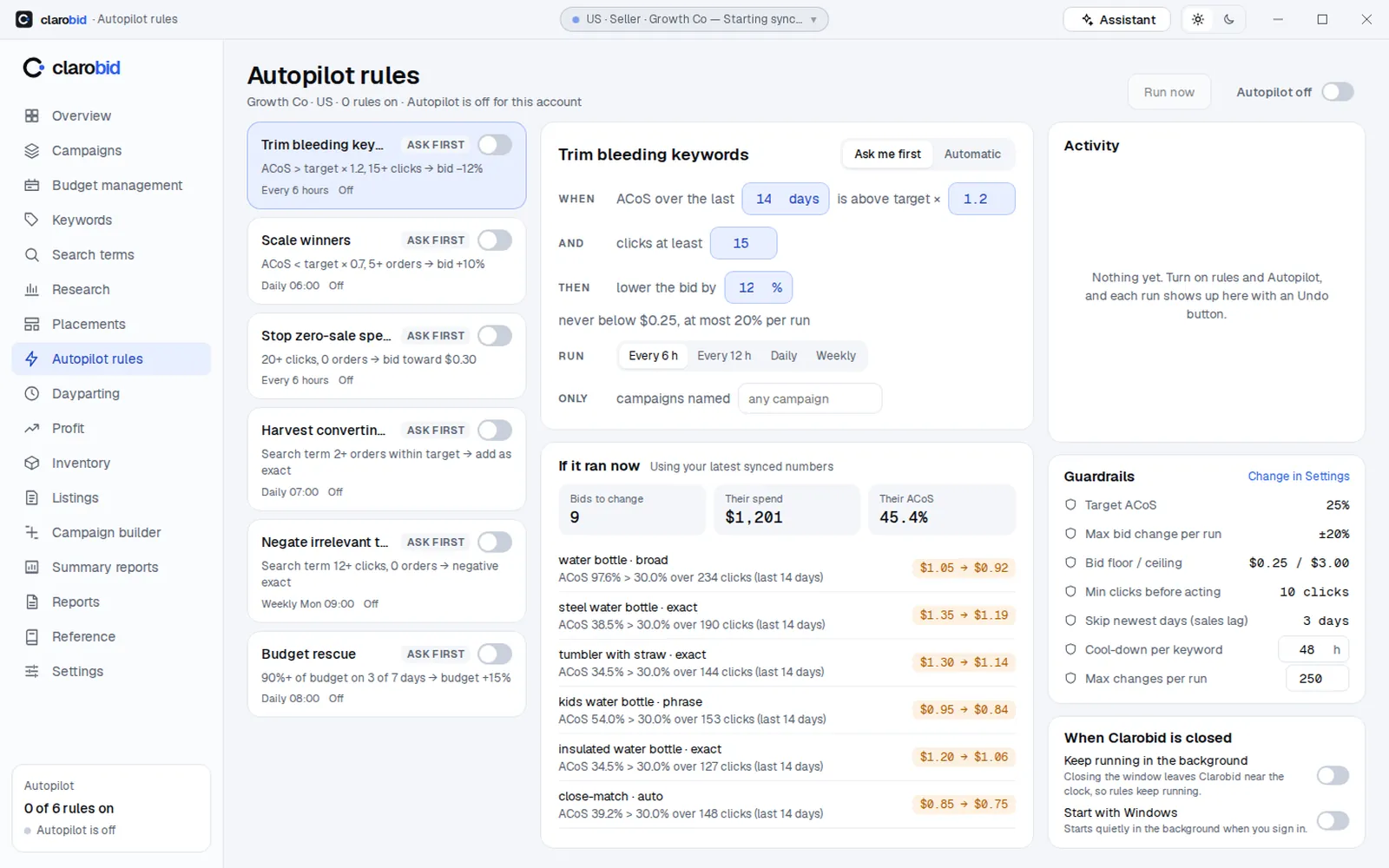Viewport: 1389px width, 868px height.
Task: Turn on Stop zero-sale spend rule
Action: [495, 336]
